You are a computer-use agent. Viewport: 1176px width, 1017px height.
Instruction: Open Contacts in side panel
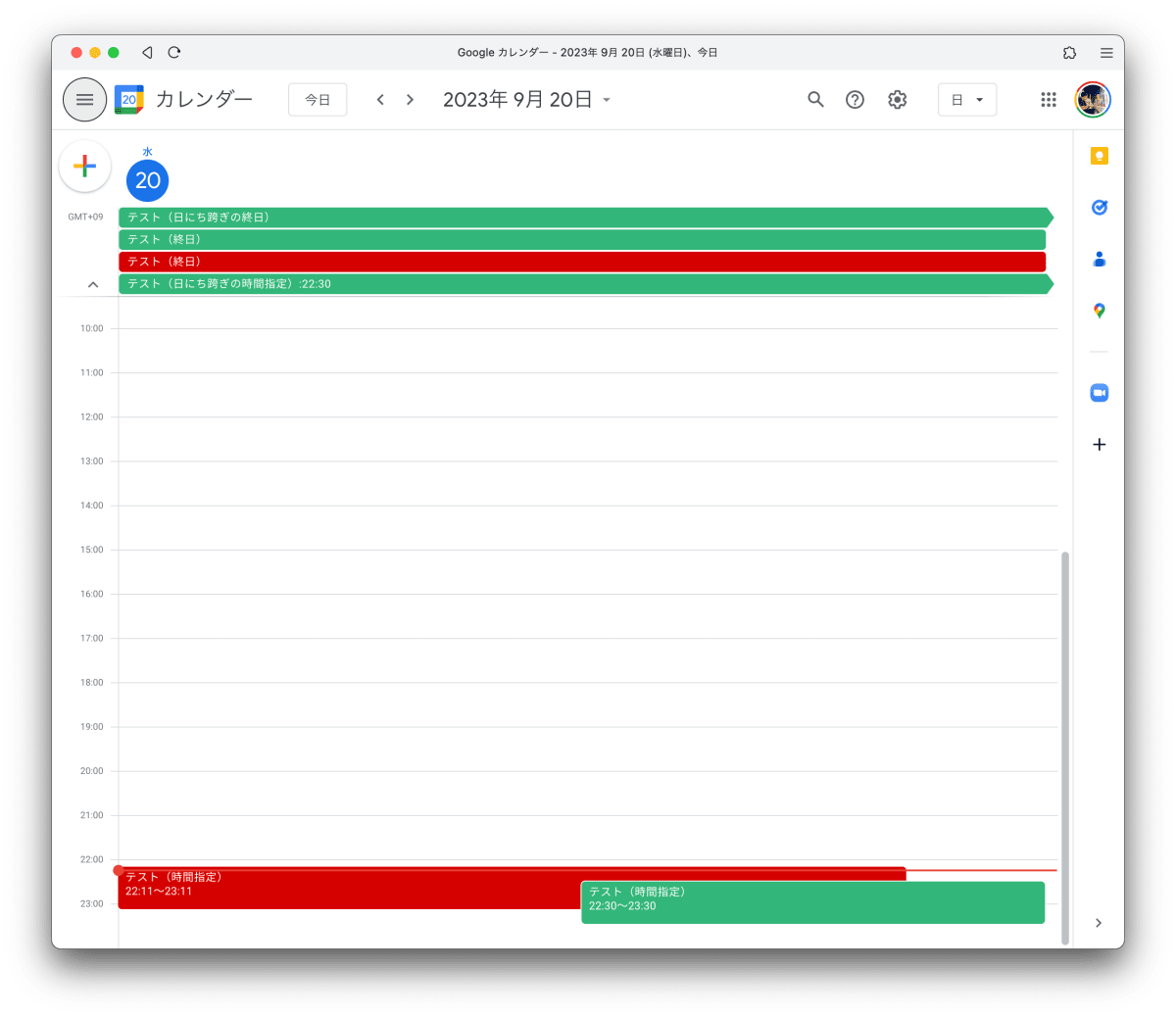[x=1100, y=260]
